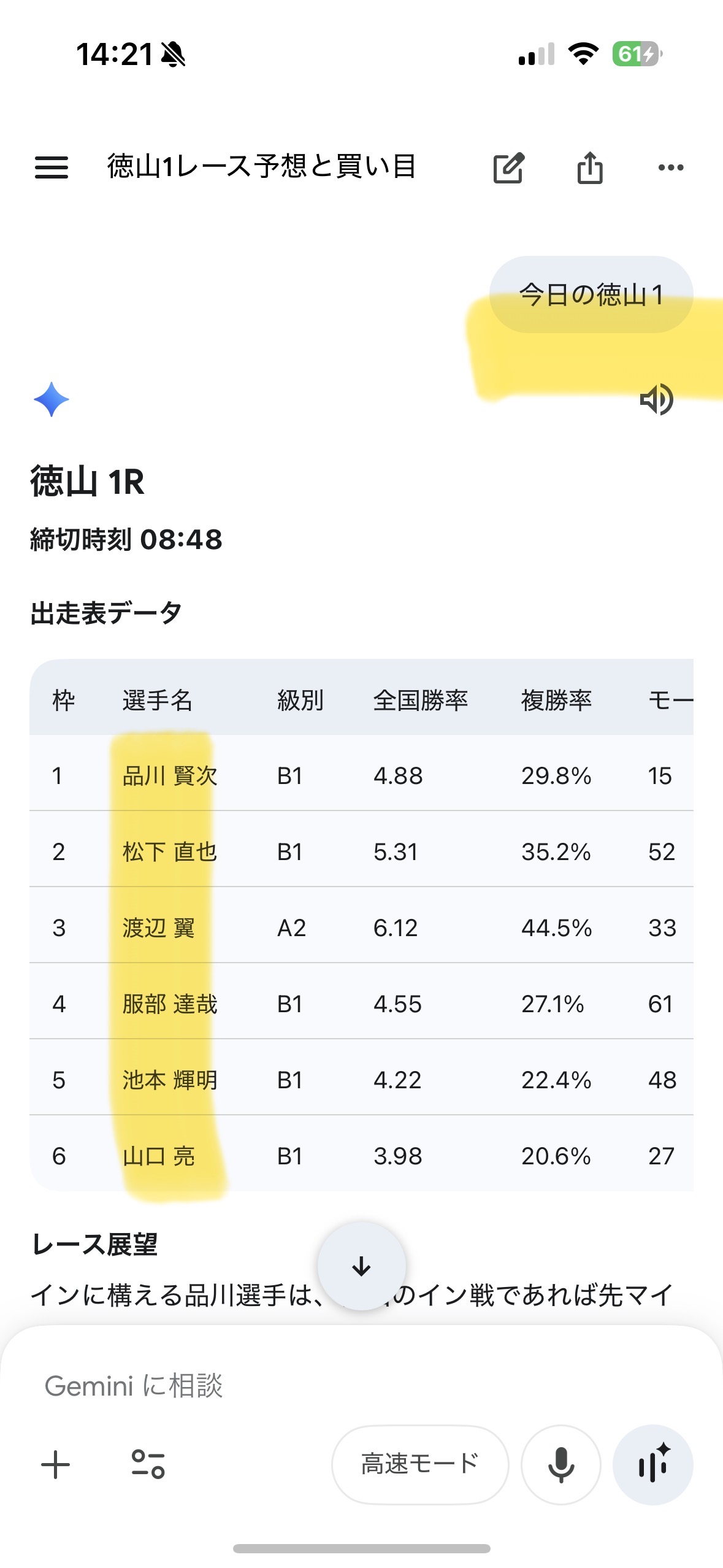Jump to bottom with down-arrow button
This screenshot has width=723, height=1568.
click(361, 1266)
